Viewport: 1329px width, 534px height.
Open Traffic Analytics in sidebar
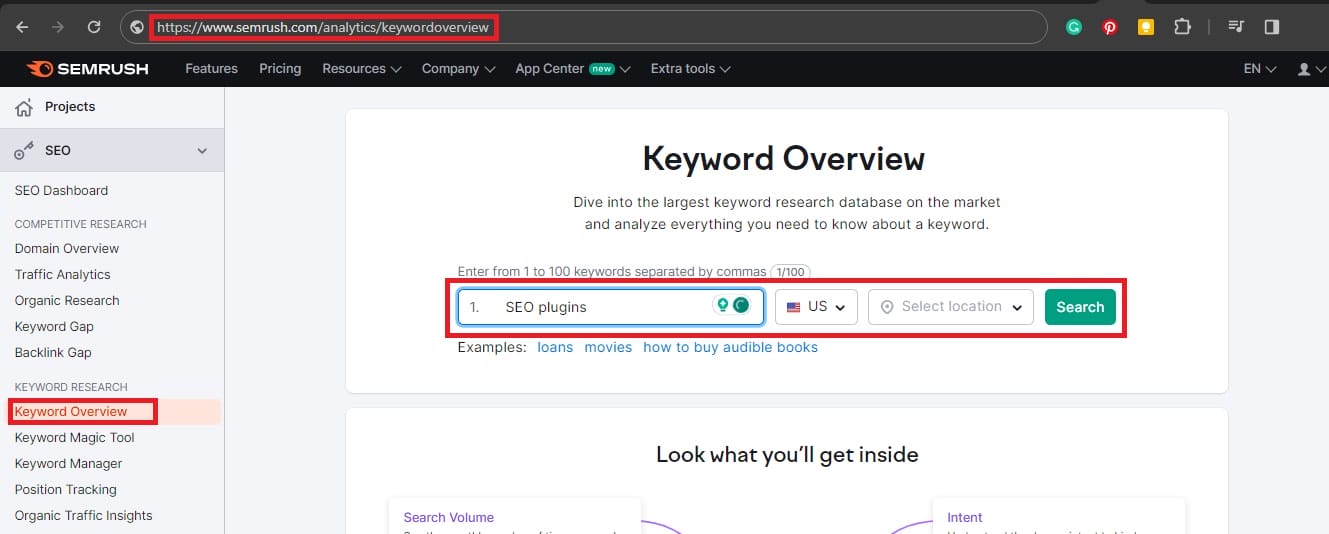pyautogui.click(x=63, y=274)
